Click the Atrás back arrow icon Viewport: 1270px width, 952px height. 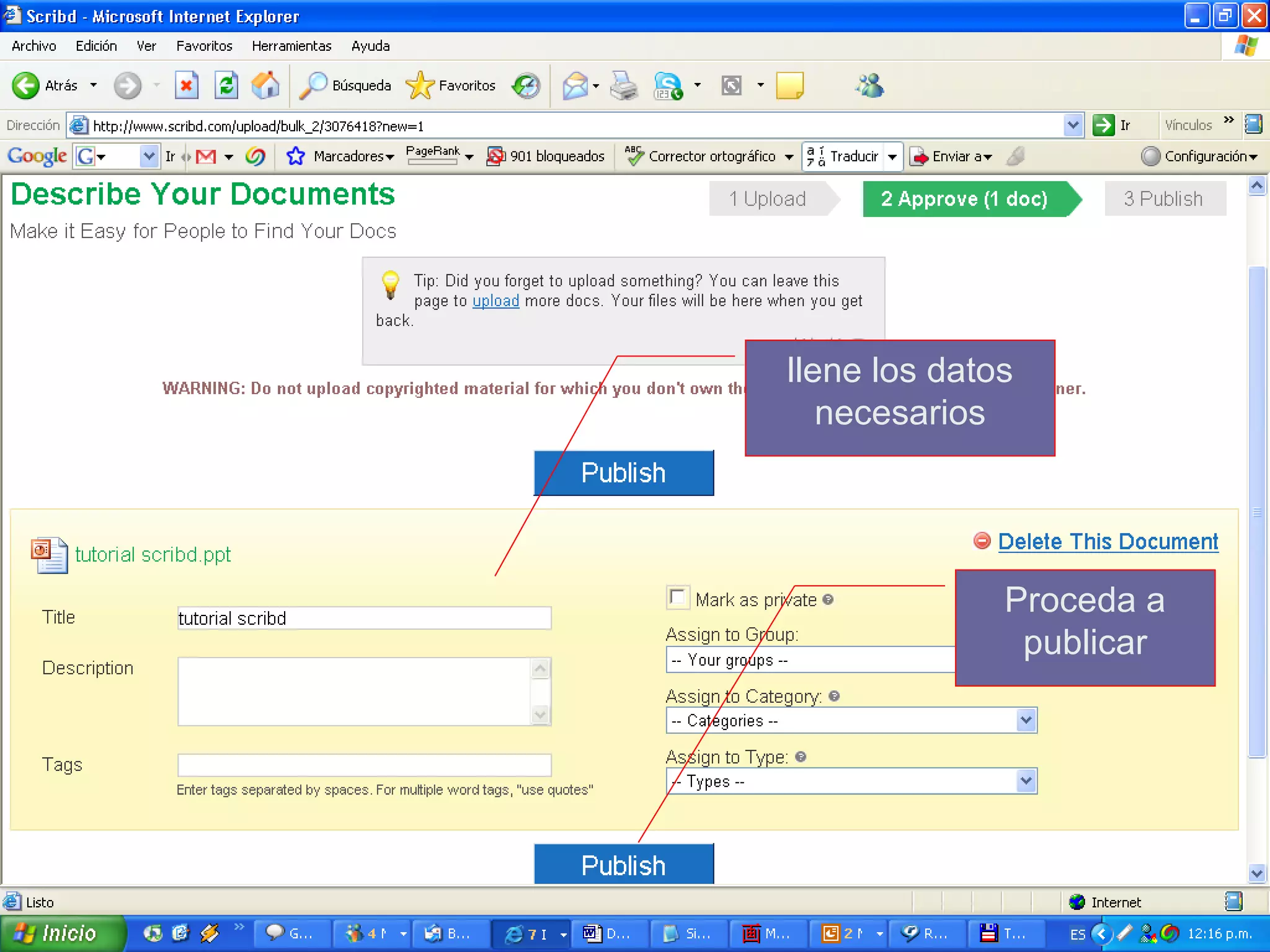click(x=25, y=86)
